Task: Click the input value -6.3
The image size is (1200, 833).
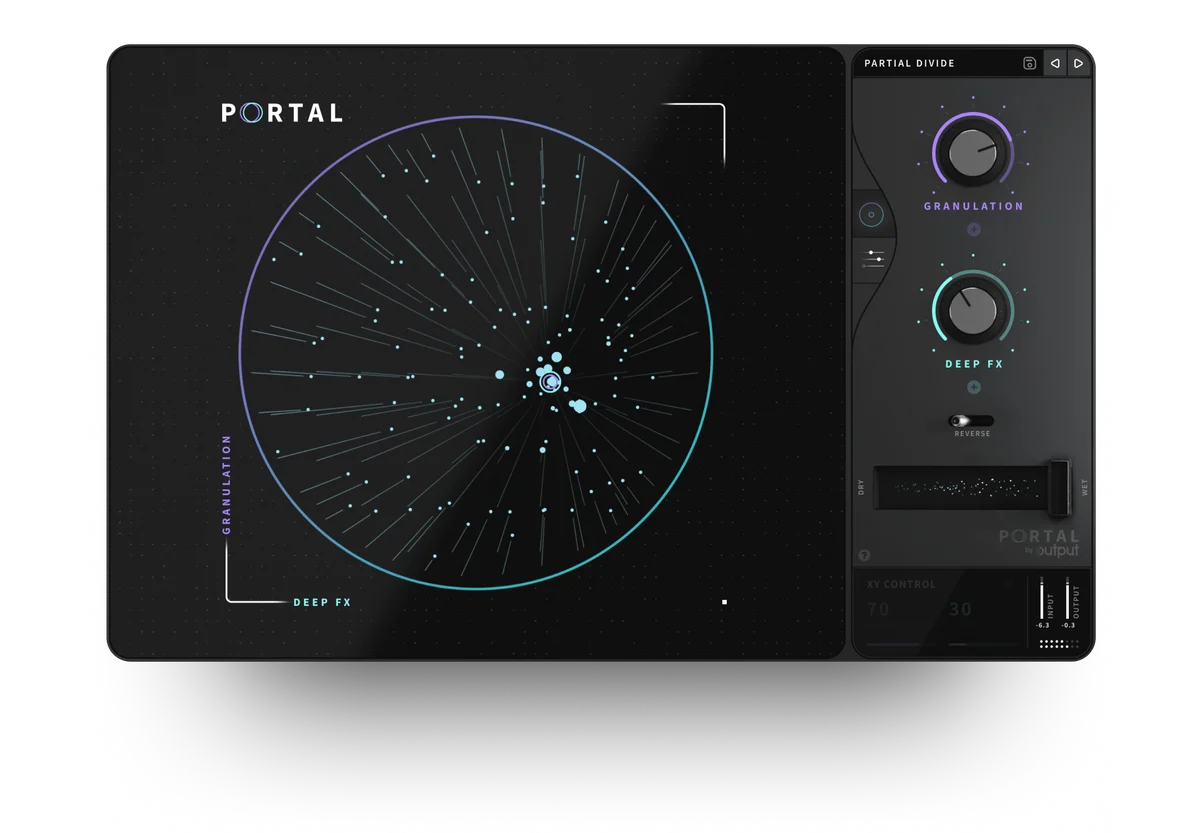Action: click(1043, 625)
